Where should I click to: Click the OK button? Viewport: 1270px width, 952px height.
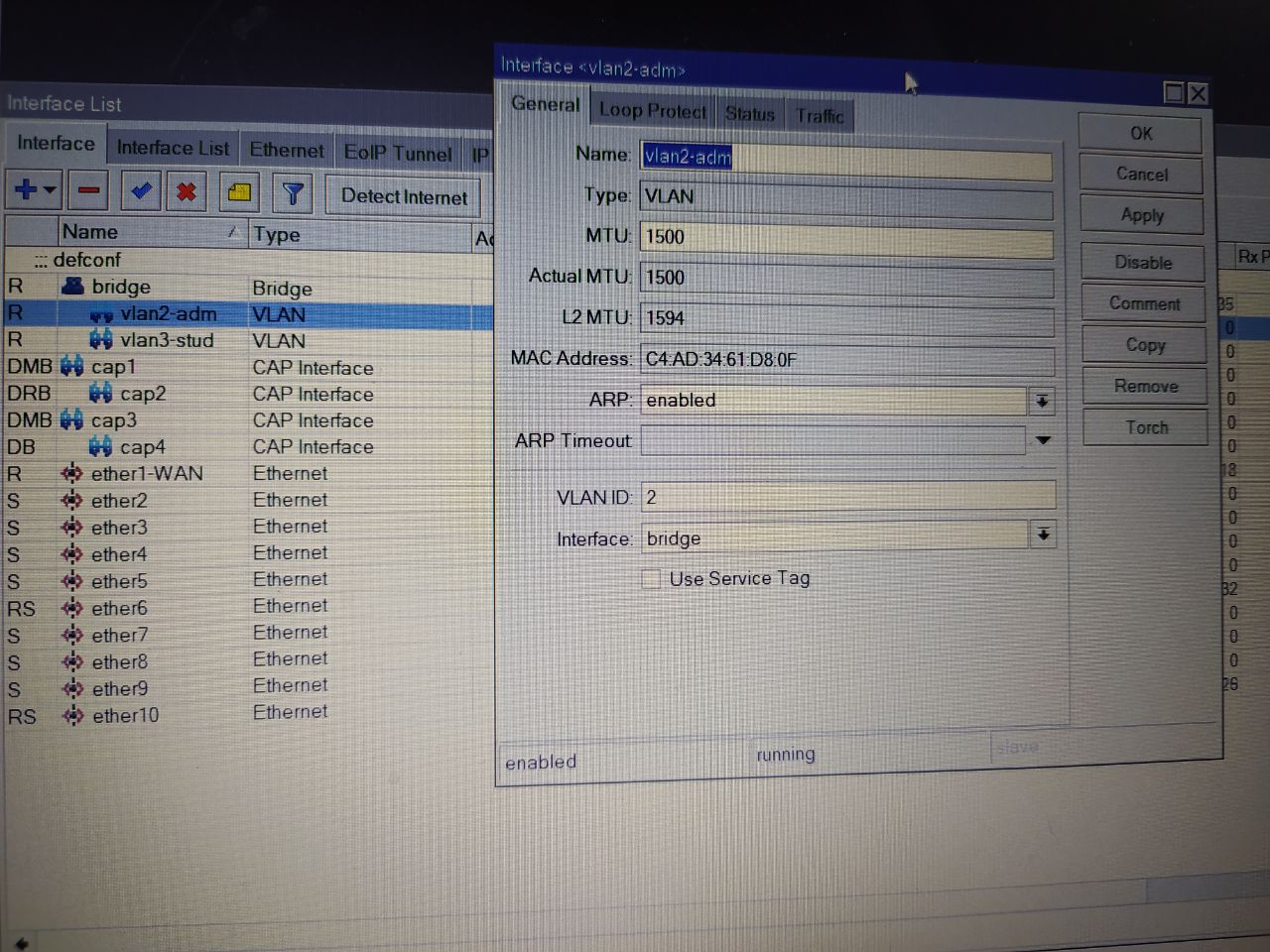pos(1141,133)
